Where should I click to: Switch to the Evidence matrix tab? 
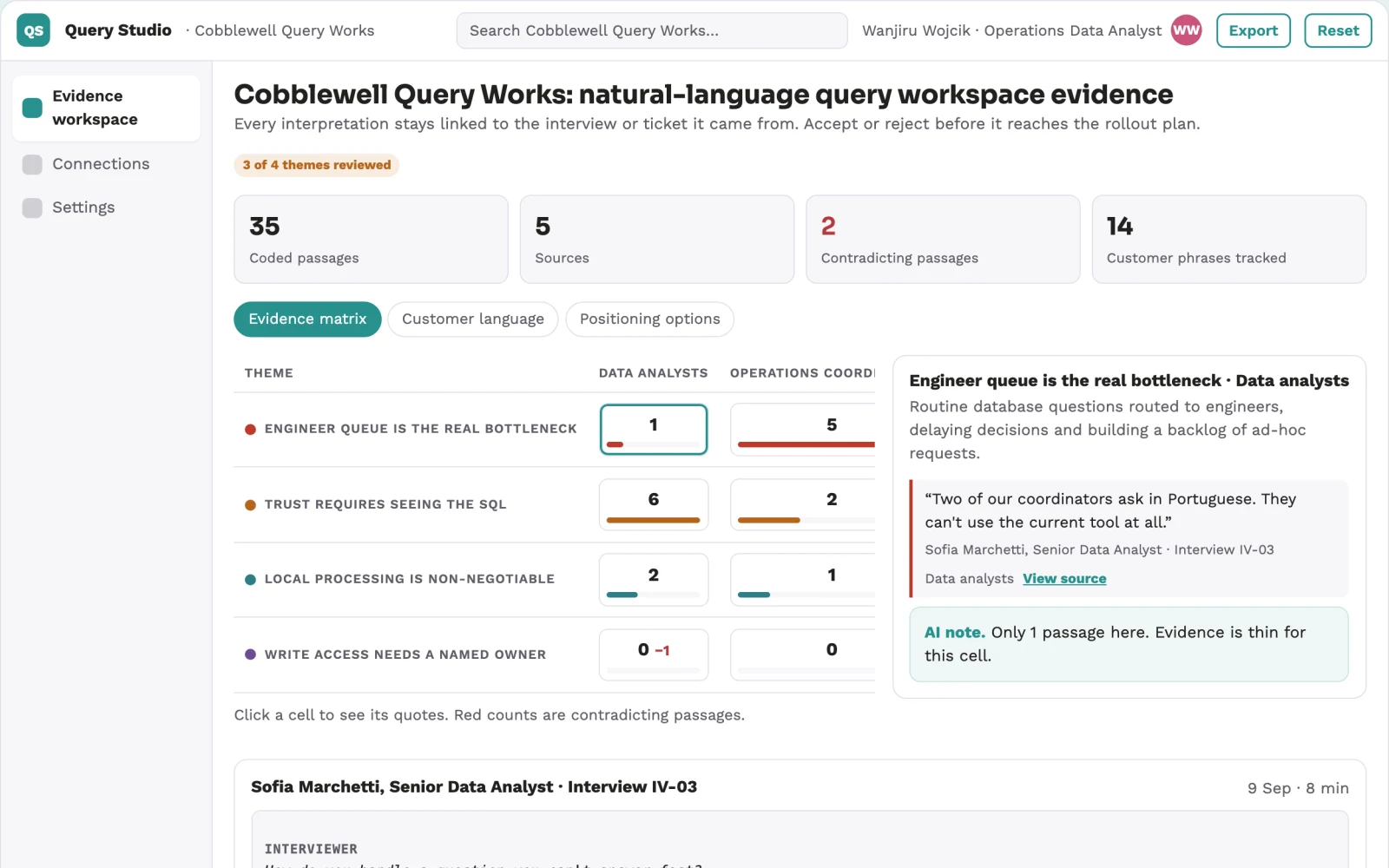tap(307, 319)
